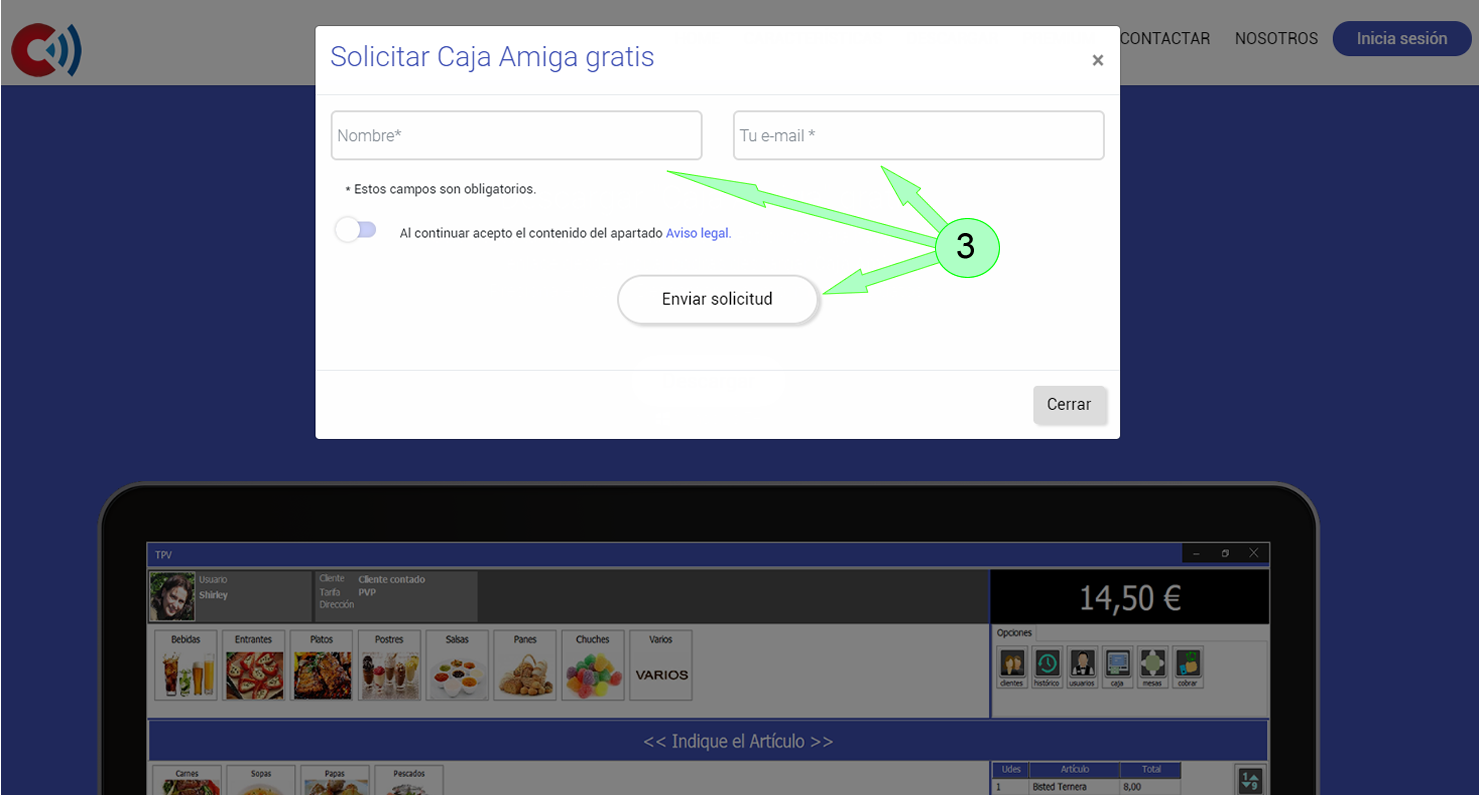The image size is (1479, 795).
Task: Select the cobrar payment icon
Action: 1187,666
